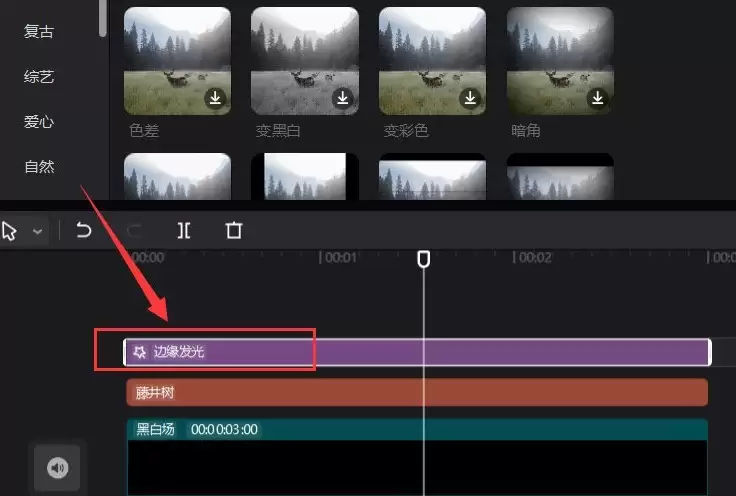Mute the track with speaker button
The height and width of the screenshot is (496, 736).
click(x=57, y=468)
